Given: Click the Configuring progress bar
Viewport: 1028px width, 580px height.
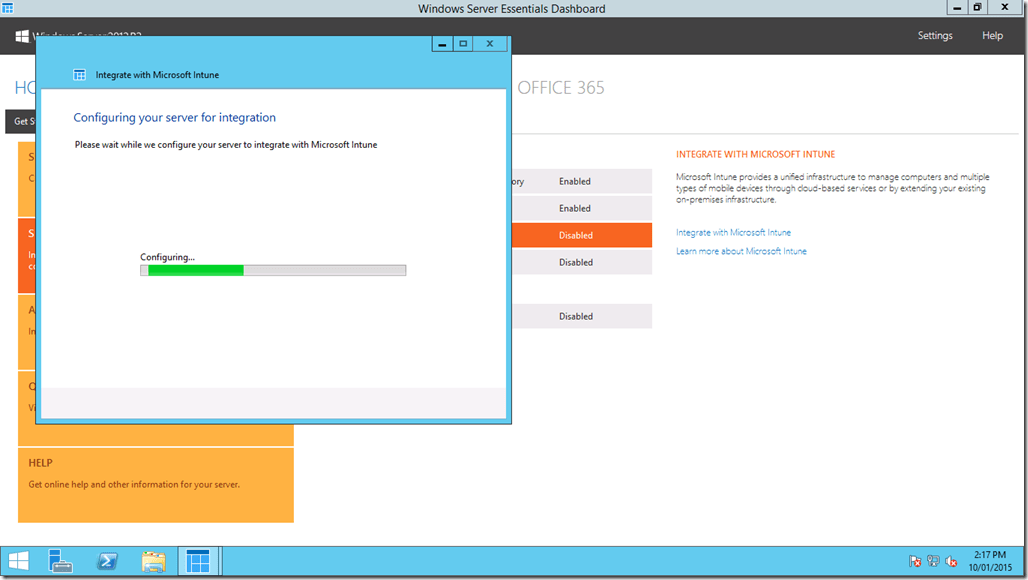Looking at the screenshot, I should [272, 269].
